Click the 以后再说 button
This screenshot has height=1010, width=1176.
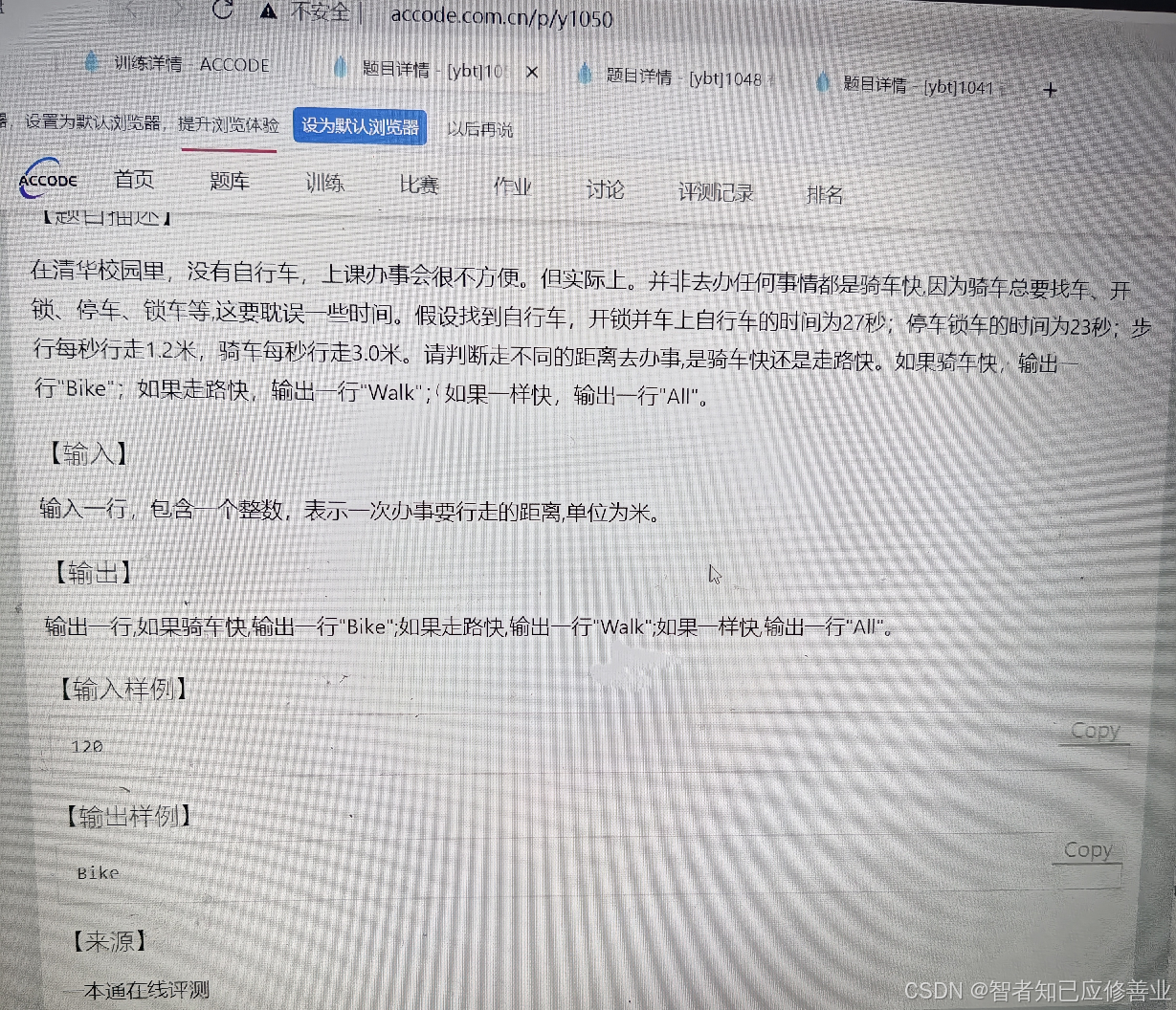pos(480,129)
